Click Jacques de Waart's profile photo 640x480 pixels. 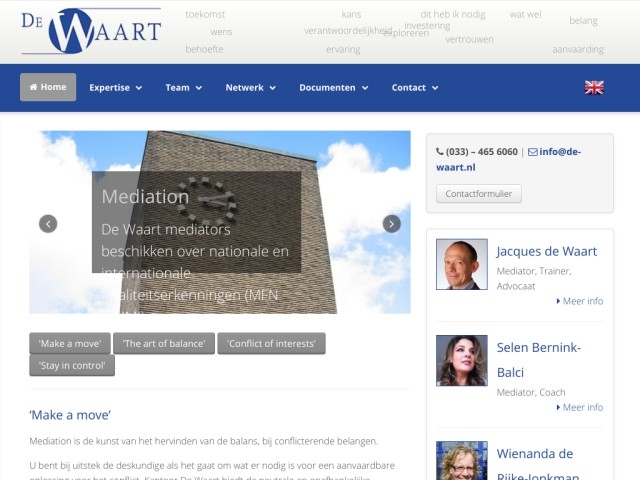(x=462, y=264)
